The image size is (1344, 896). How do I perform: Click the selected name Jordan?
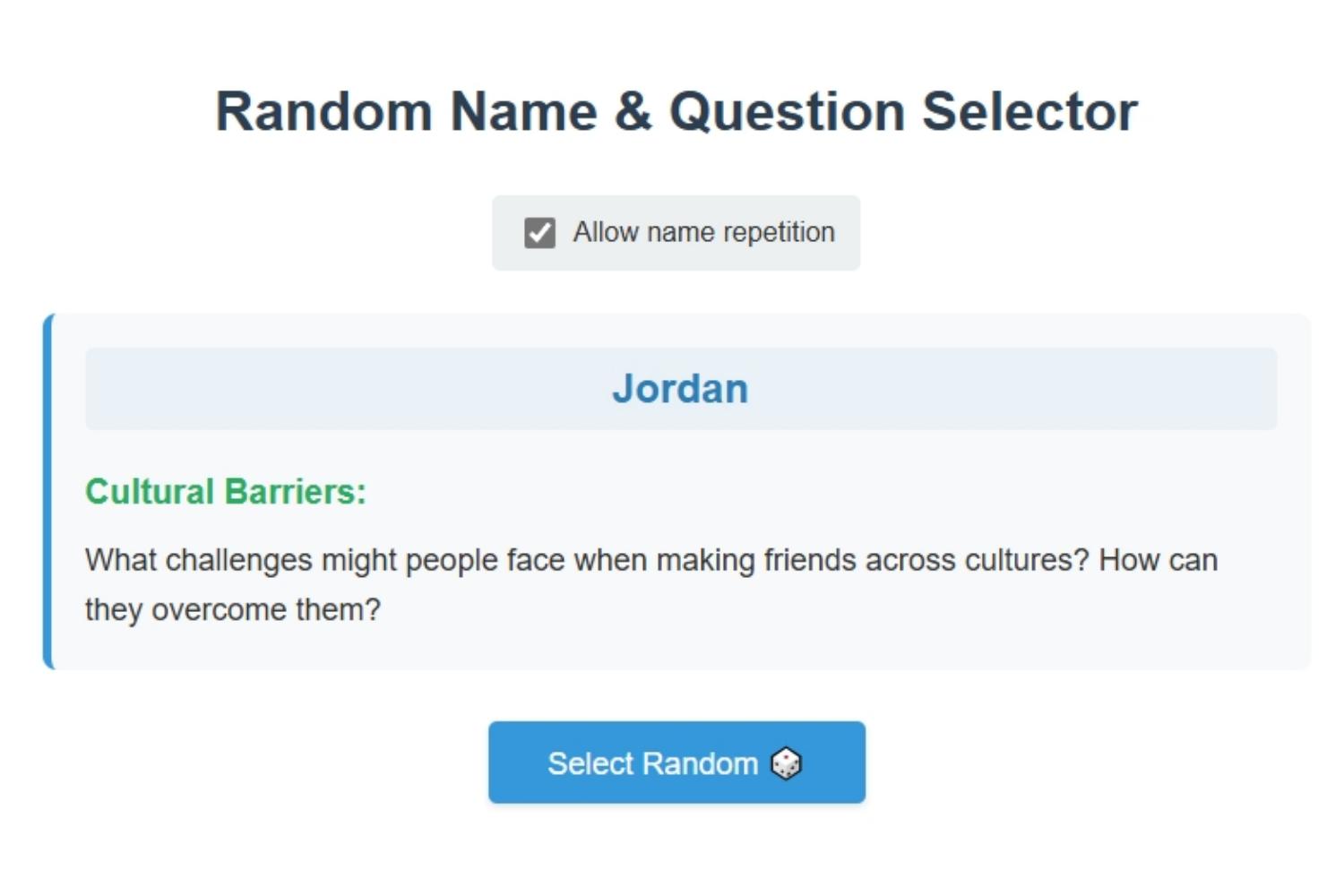pos(680,389)
